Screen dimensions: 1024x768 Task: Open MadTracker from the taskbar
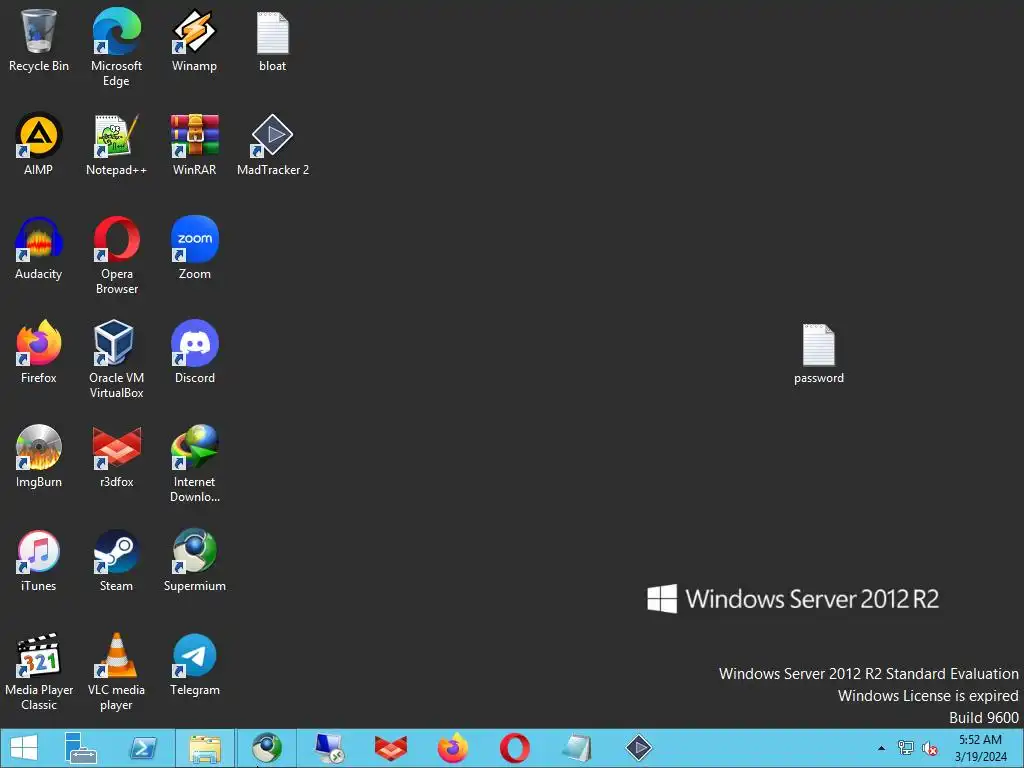pos(639,748)
